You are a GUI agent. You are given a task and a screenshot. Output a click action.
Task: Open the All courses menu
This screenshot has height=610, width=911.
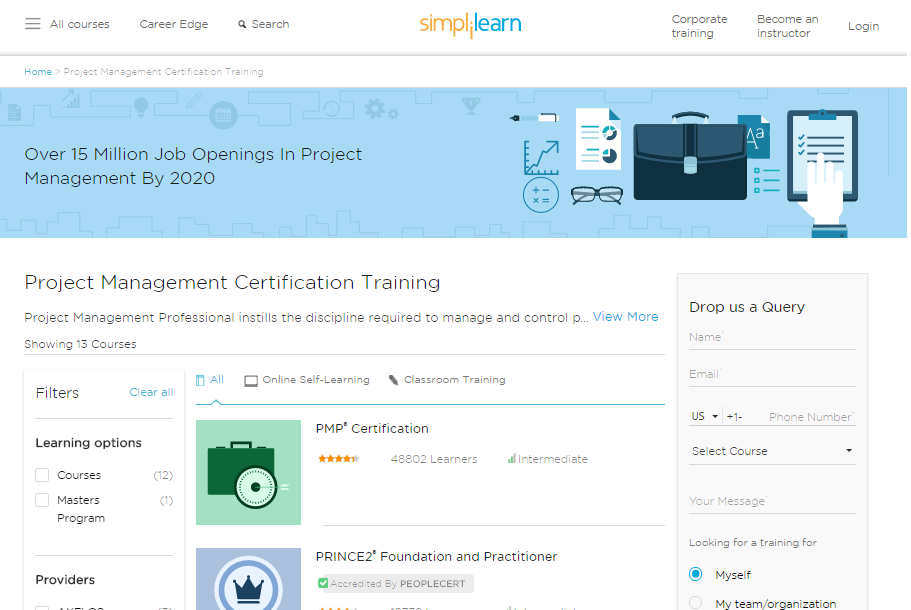79,24
